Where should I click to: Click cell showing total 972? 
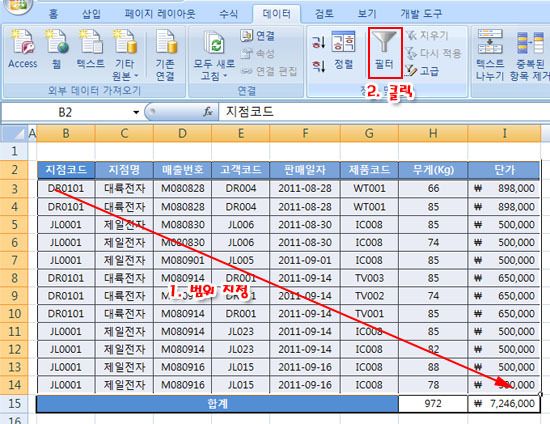click(433, 404)
